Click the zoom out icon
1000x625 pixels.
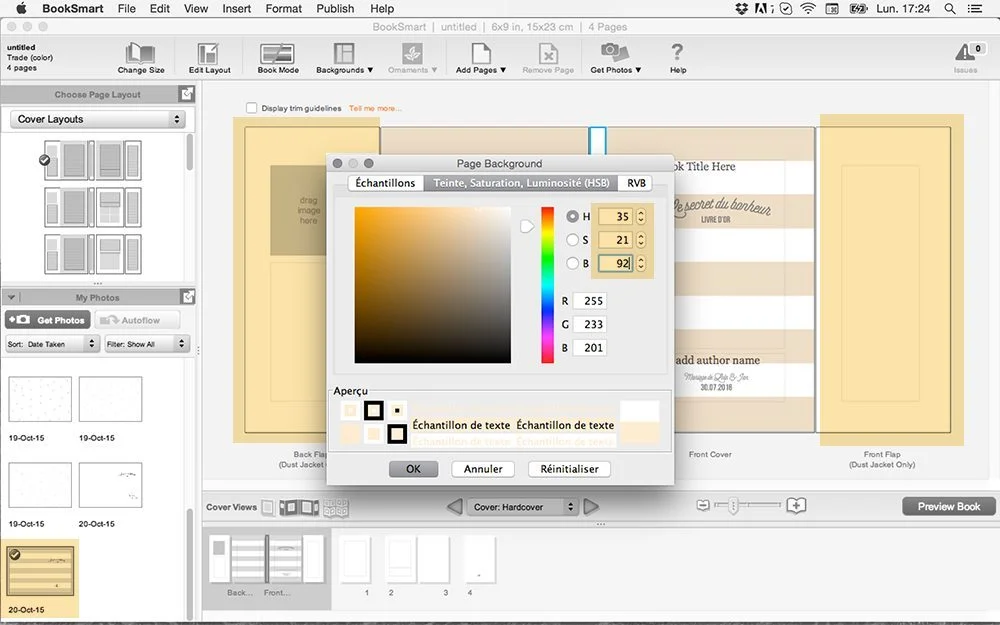(x=702, y=506)
